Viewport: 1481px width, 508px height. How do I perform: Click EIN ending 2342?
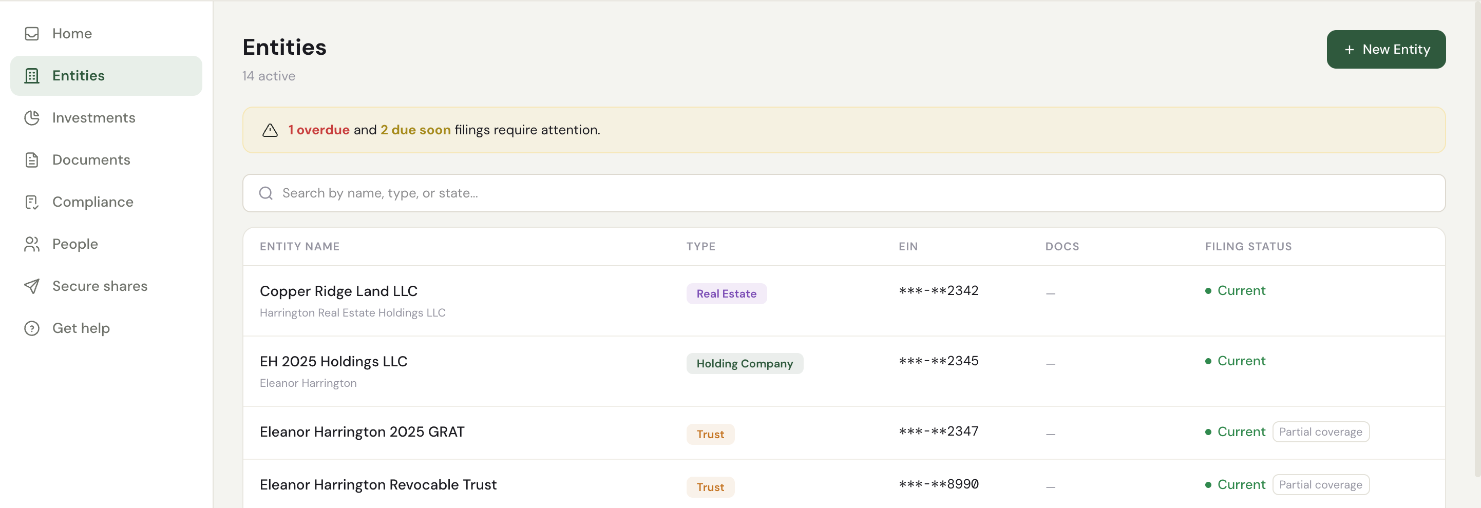pos(939,291)
